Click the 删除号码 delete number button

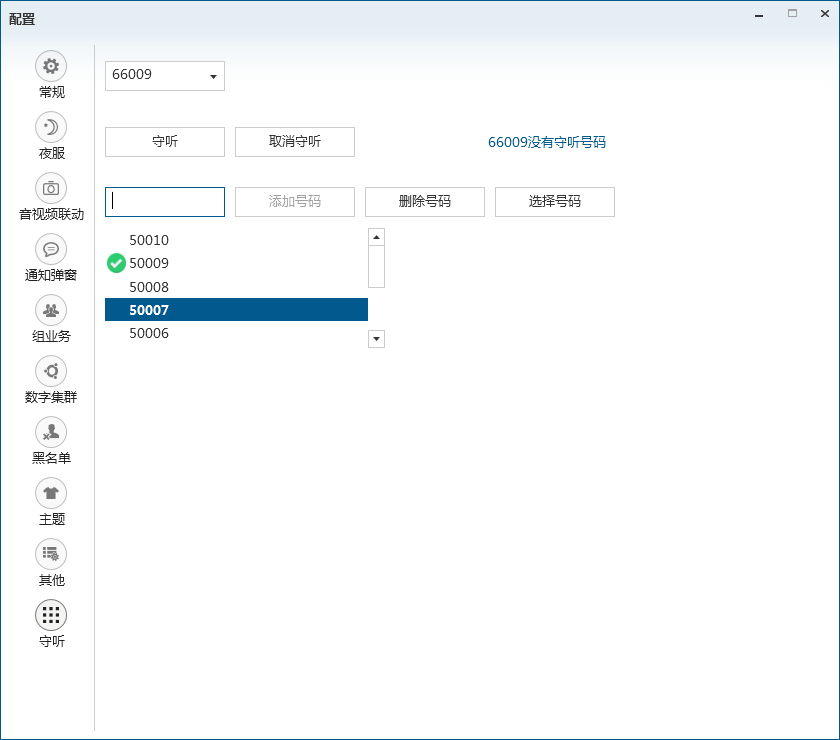(425, 201)
